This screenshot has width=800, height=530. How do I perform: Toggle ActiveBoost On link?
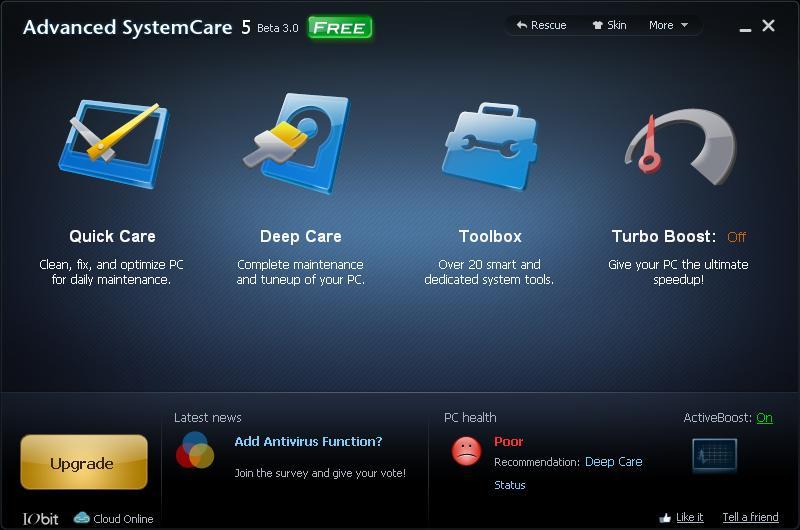click(764, 418)
